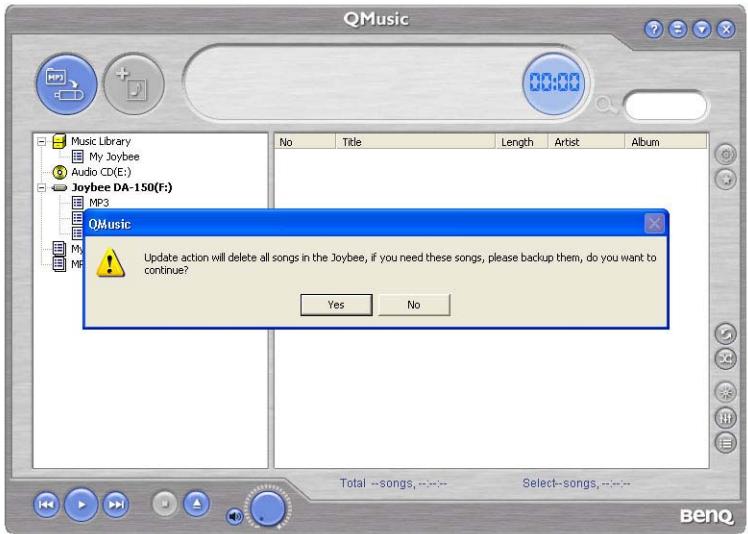The image size is (748, 534).
Task: Collapse the Music Library tree node
Action: click(42, 141)
